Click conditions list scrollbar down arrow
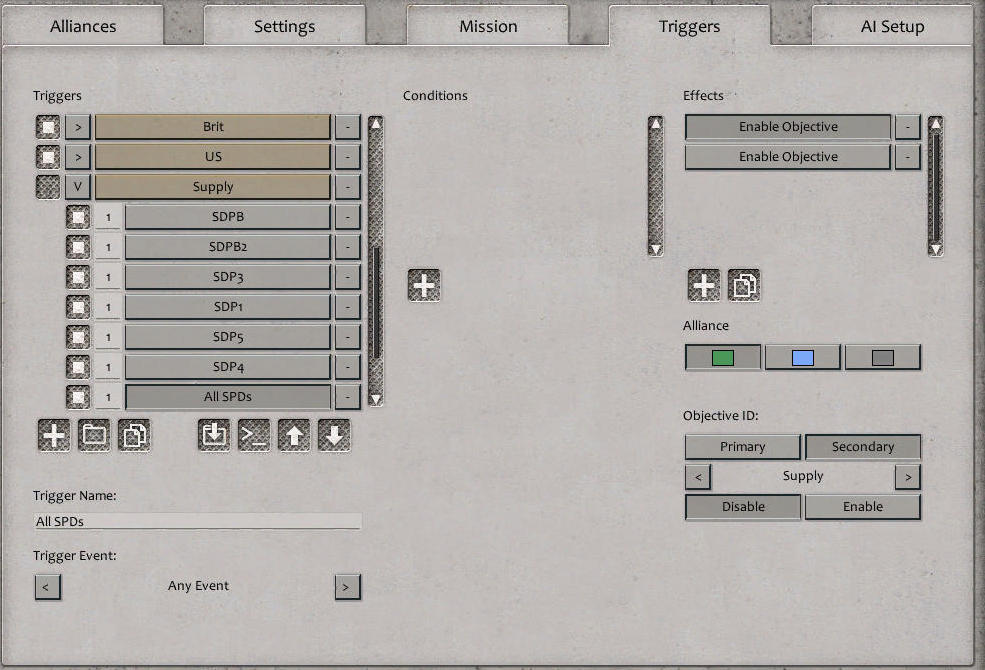Image resolution: width=985 pixels, height=670 pixels. click(x=655, y=249)
